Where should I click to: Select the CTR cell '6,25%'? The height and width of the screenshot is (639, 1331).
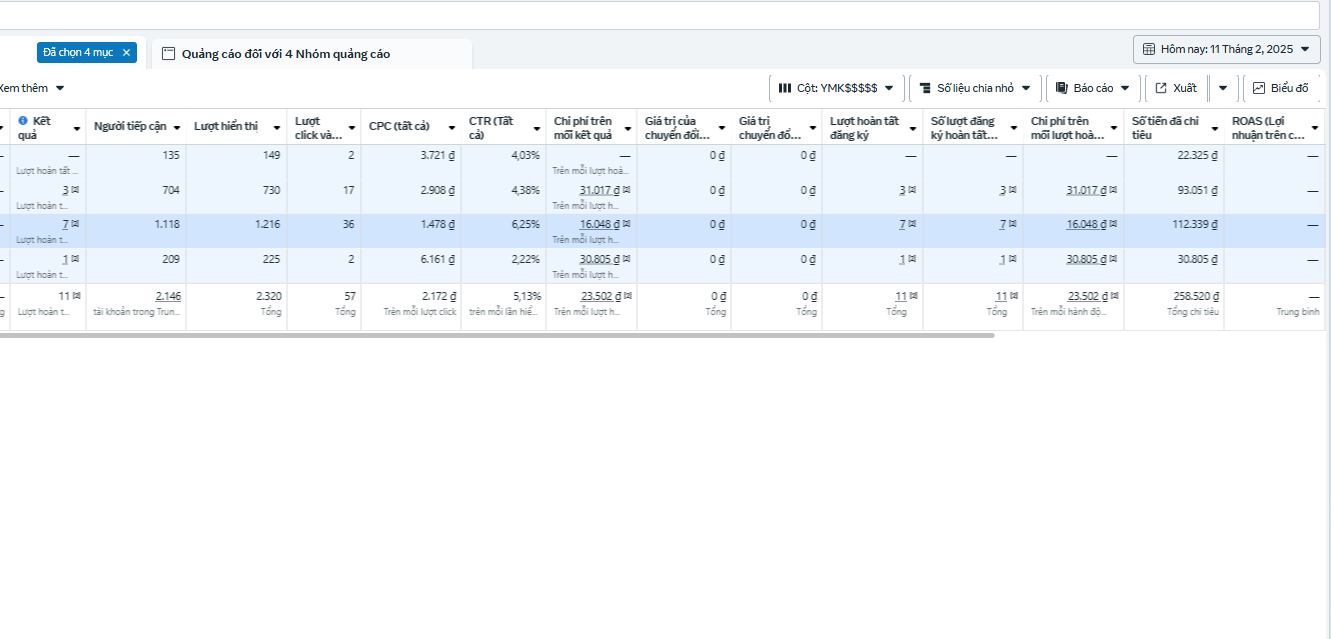coord(526,224)
